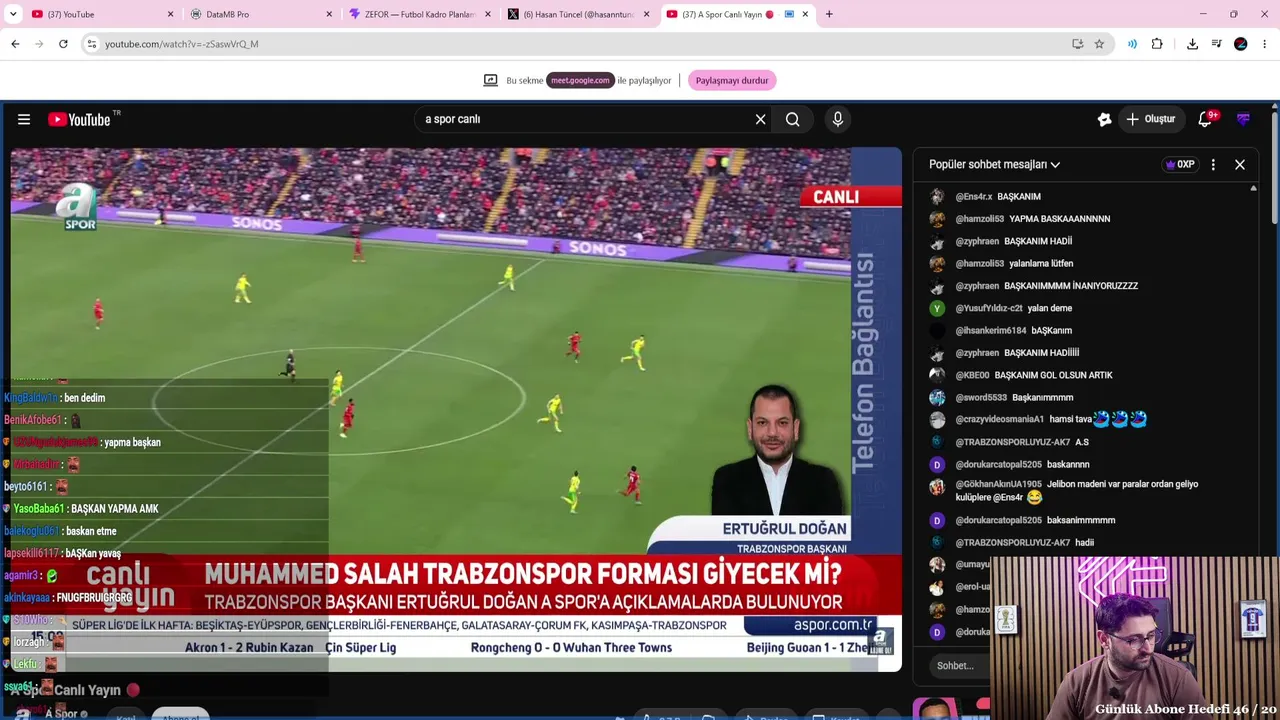This screenshot has width=1280, height=720.
Task: Click the 'YAPMA BASKAAANNNNN' chat message
Action: (1060, 219)
